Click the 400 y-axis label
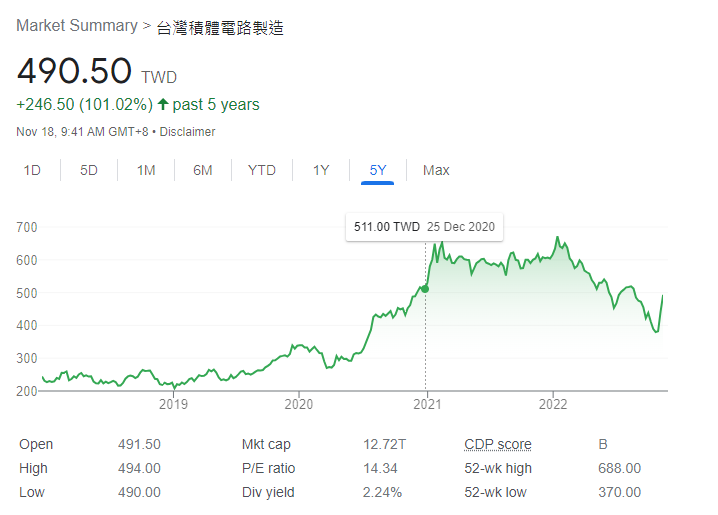Viewport: 718px width, 515px height. [x=27, y=325]
